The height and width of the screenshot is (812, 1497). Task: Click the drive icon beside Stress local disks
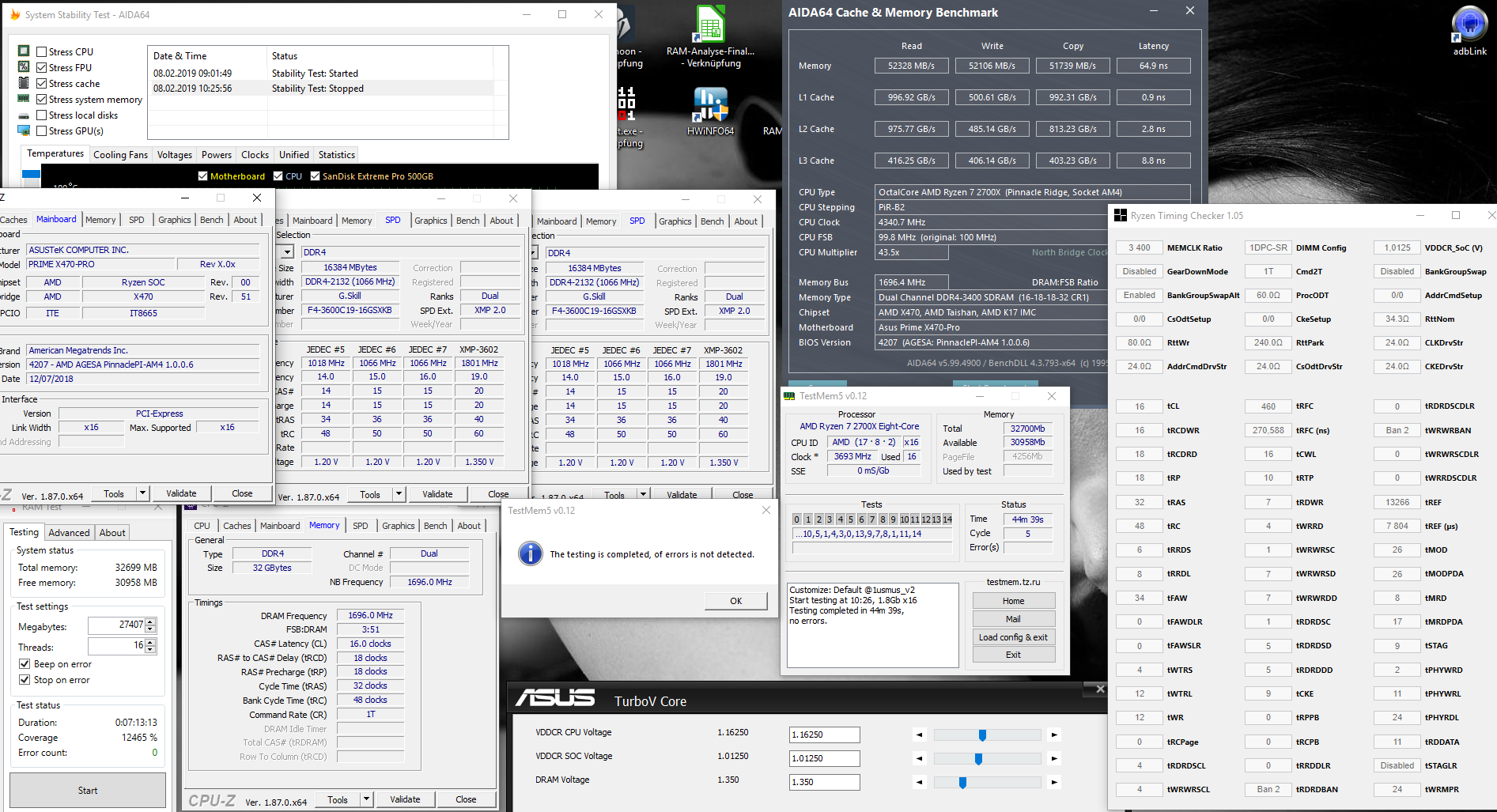pyautogui.click(x=24, y=115)
